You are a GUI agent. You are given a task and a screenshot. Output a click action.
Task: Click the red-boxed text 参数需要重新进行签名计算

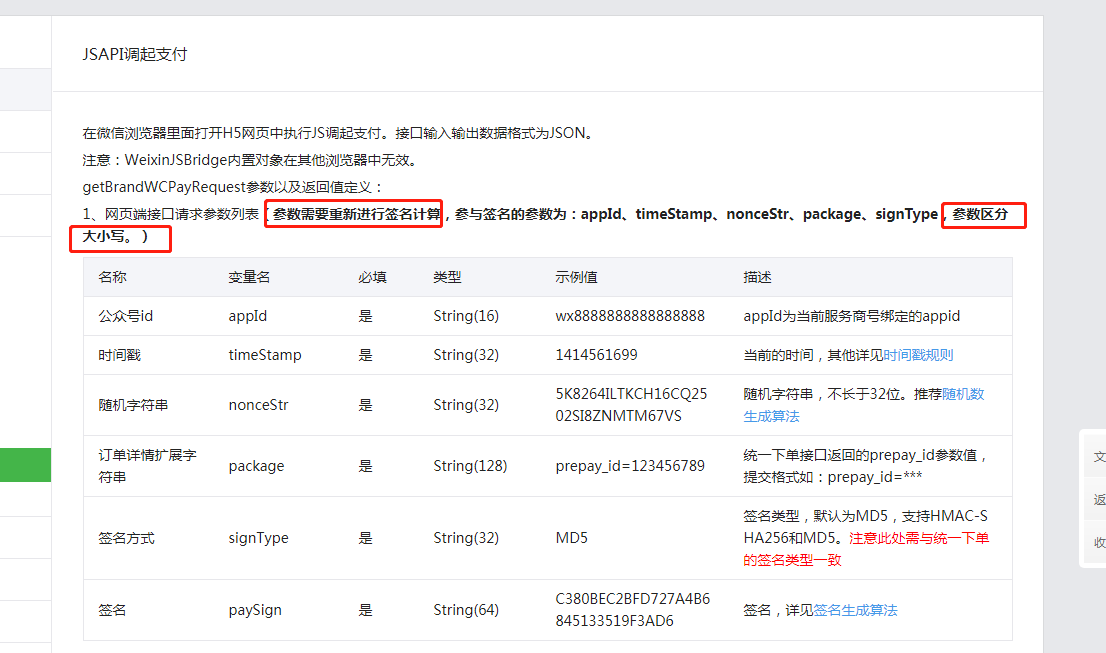[354, 214]
